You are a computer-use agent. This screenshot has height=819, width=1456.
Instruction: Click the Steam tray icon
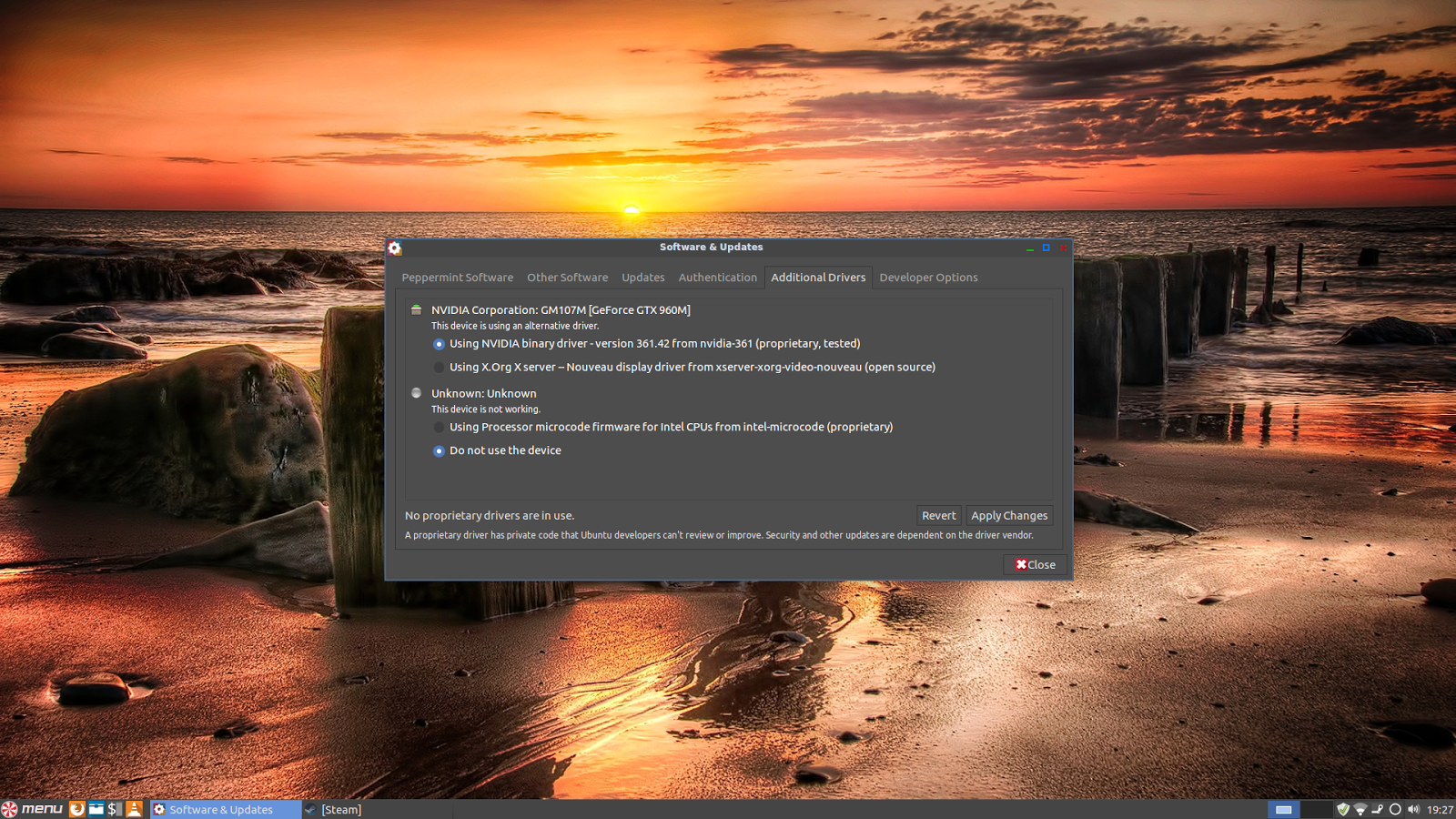(x=1378, y=809)
